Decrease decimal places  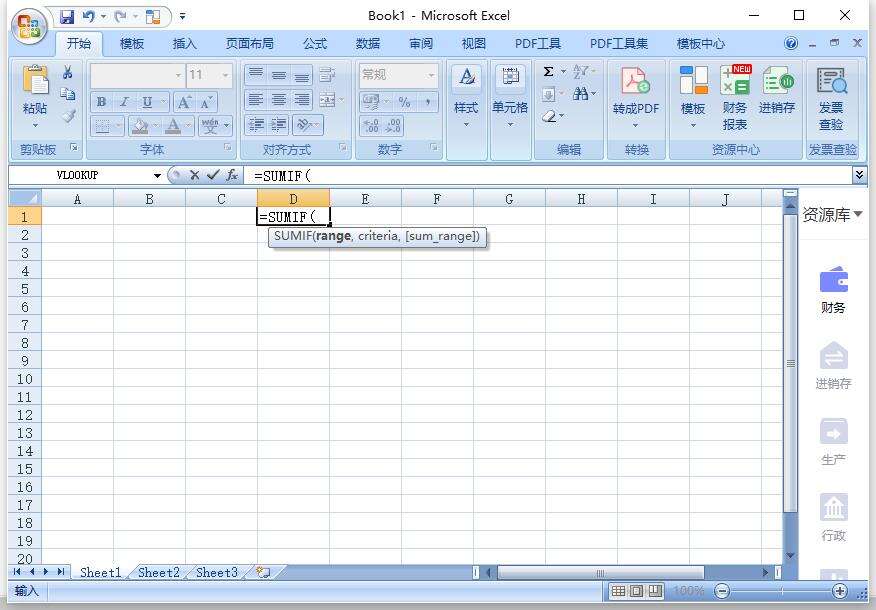393,126
